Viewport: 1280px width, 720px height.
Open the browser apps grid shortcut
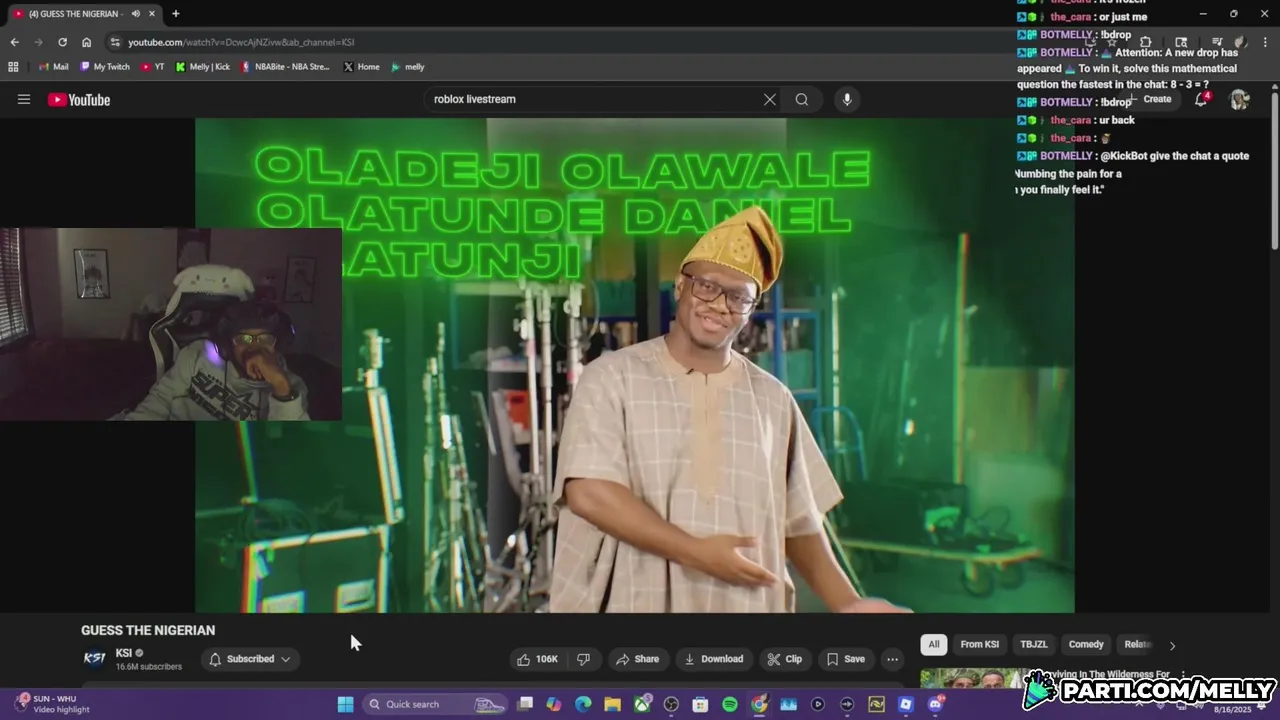tap(13, 67)
